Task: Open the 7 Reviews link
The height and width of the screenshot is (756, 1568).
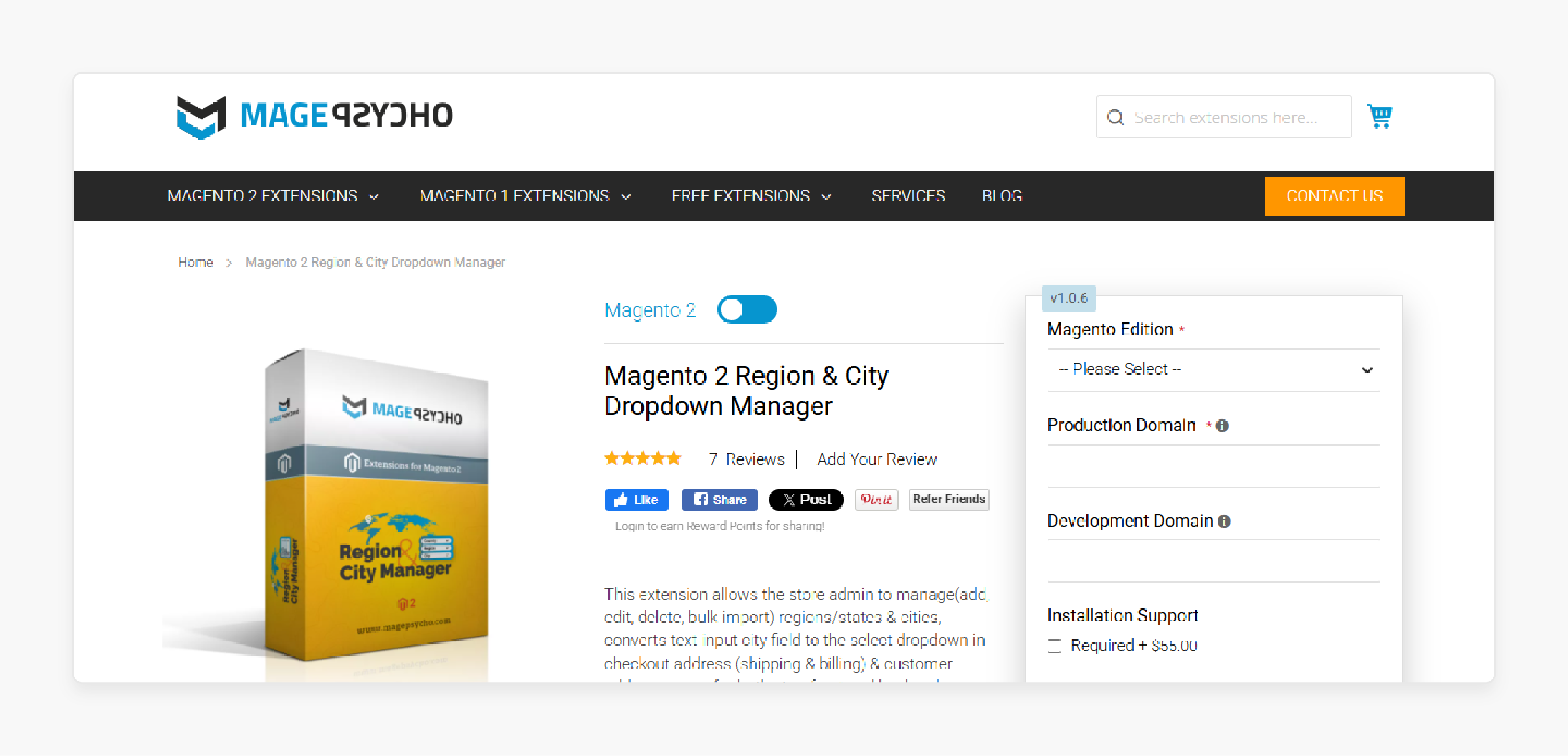Action: click(x=746, y=459)
